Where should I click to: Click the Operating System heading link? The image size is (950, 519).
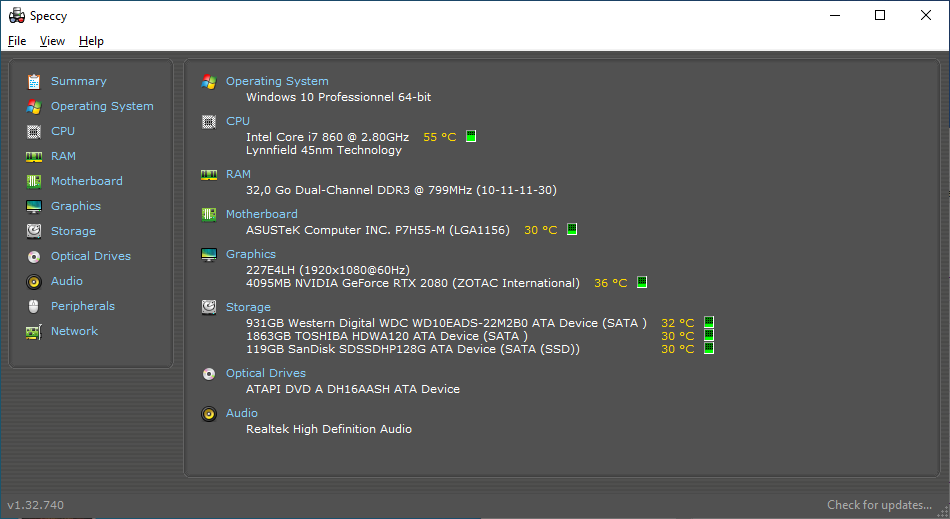point(277,81)
